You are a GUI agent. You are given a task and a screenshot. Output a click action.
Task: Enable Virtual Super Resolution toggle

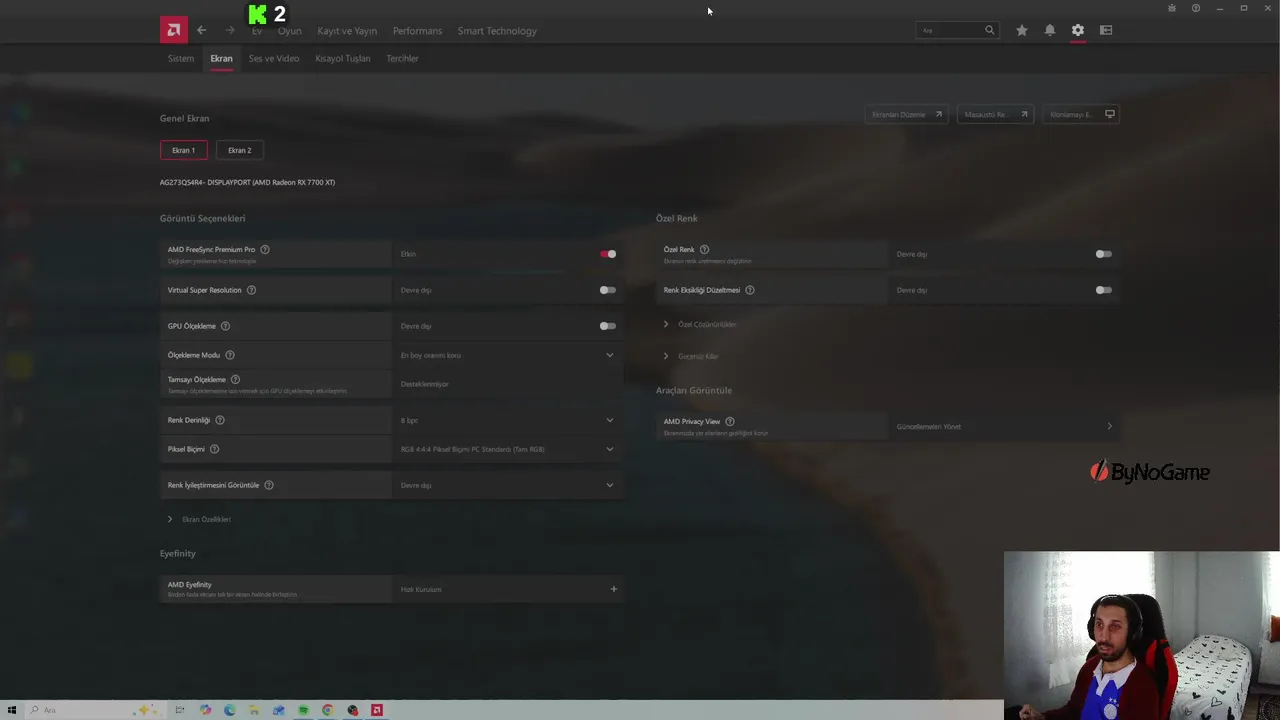coord(608,290)
